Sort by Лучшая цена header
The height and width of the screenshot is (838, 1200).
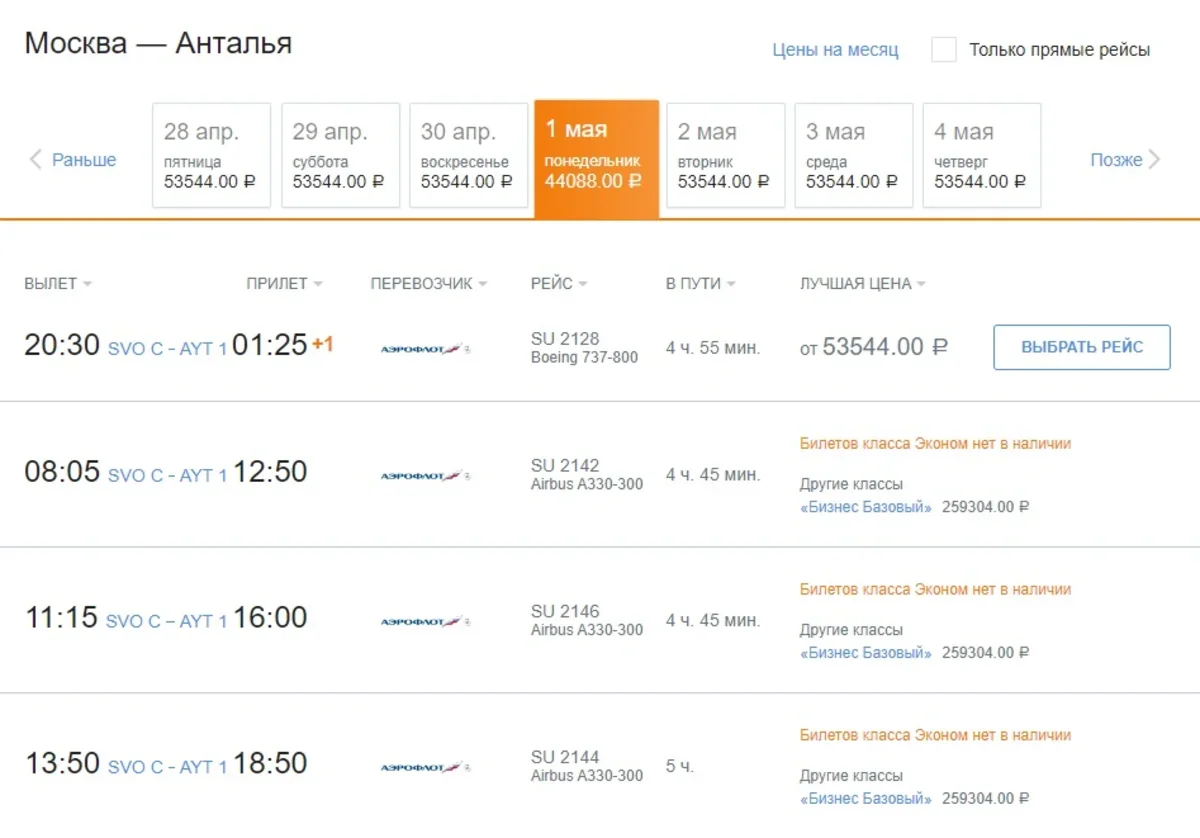tap(862, 284)
